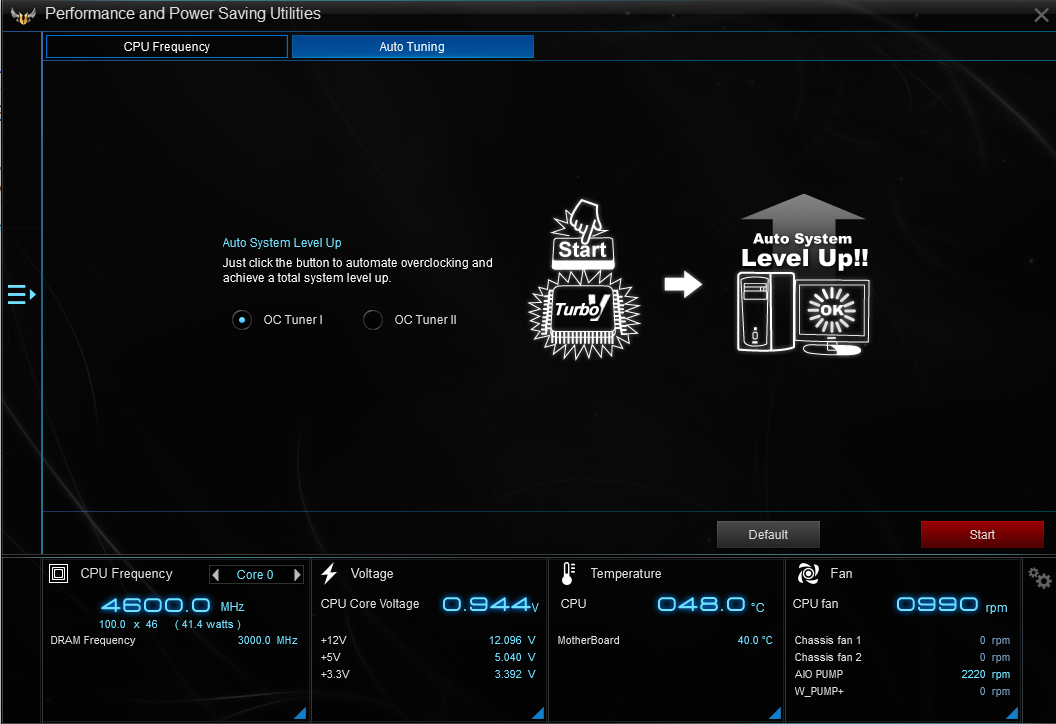
Task: Select the OC Tuner II radio button
Action: pos(372,319)
